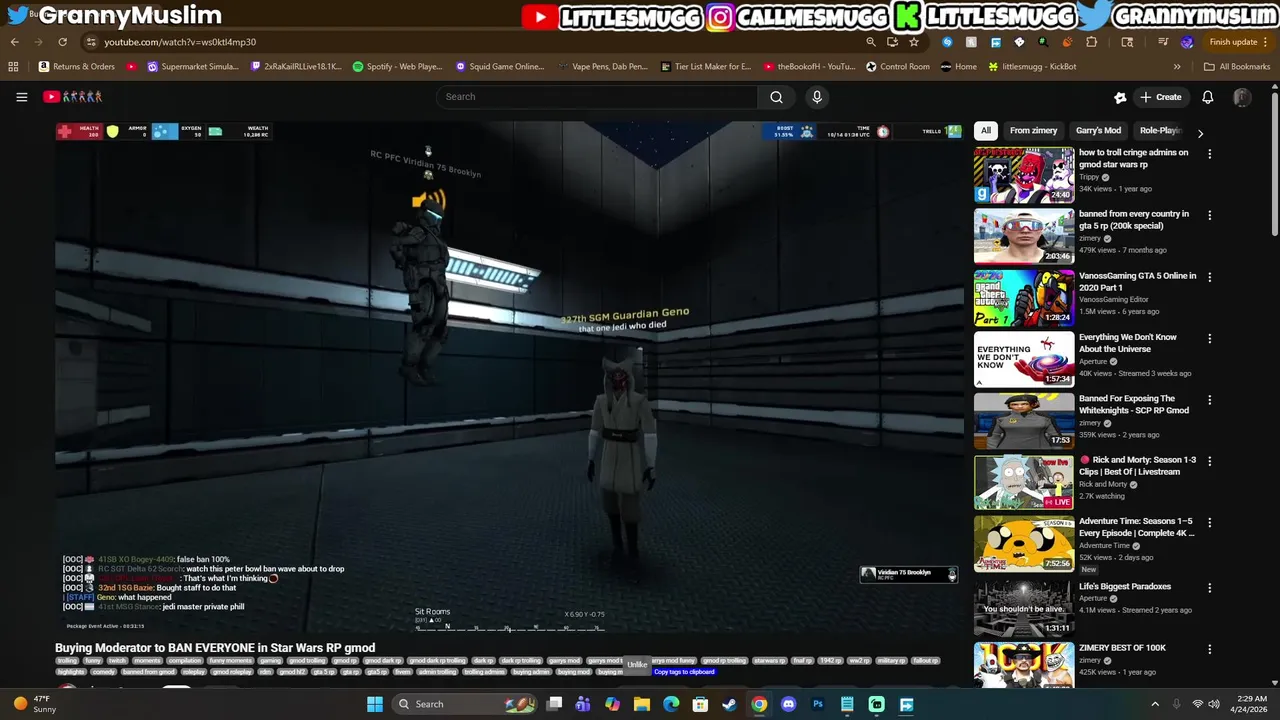Open options for 'Everything We Don't Know' video
Image resolution: width=1280 pixels, height=720 pixels.
1209,338
